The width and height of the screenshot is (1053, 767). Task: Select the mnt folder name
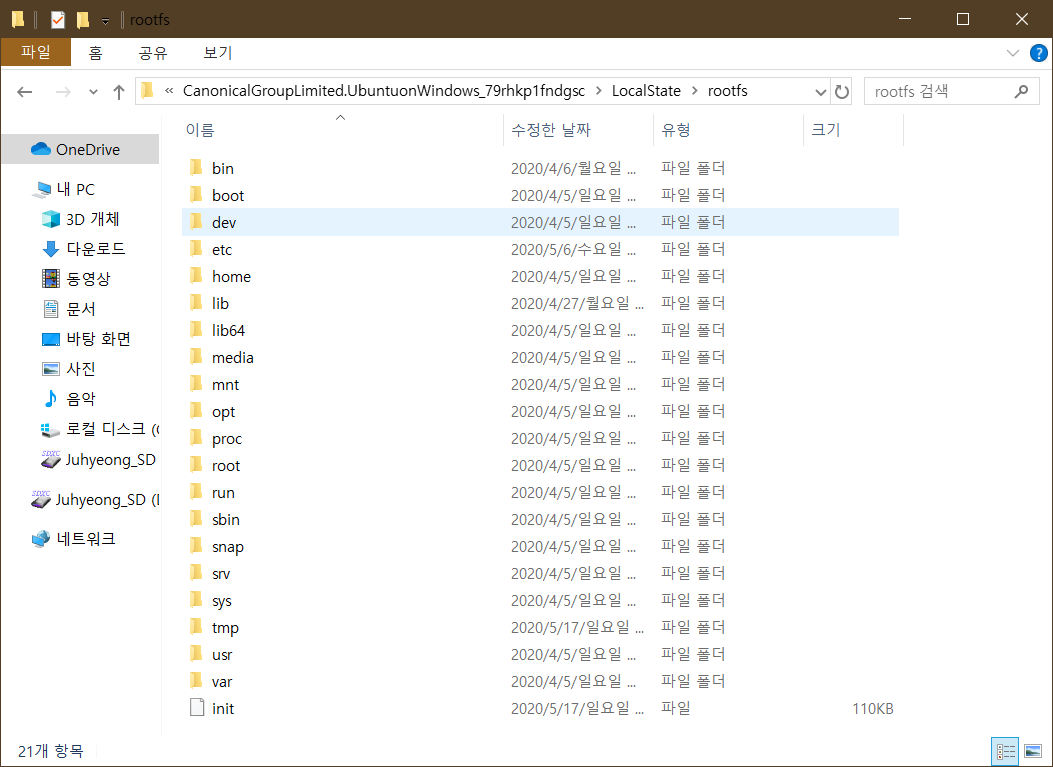225,384
